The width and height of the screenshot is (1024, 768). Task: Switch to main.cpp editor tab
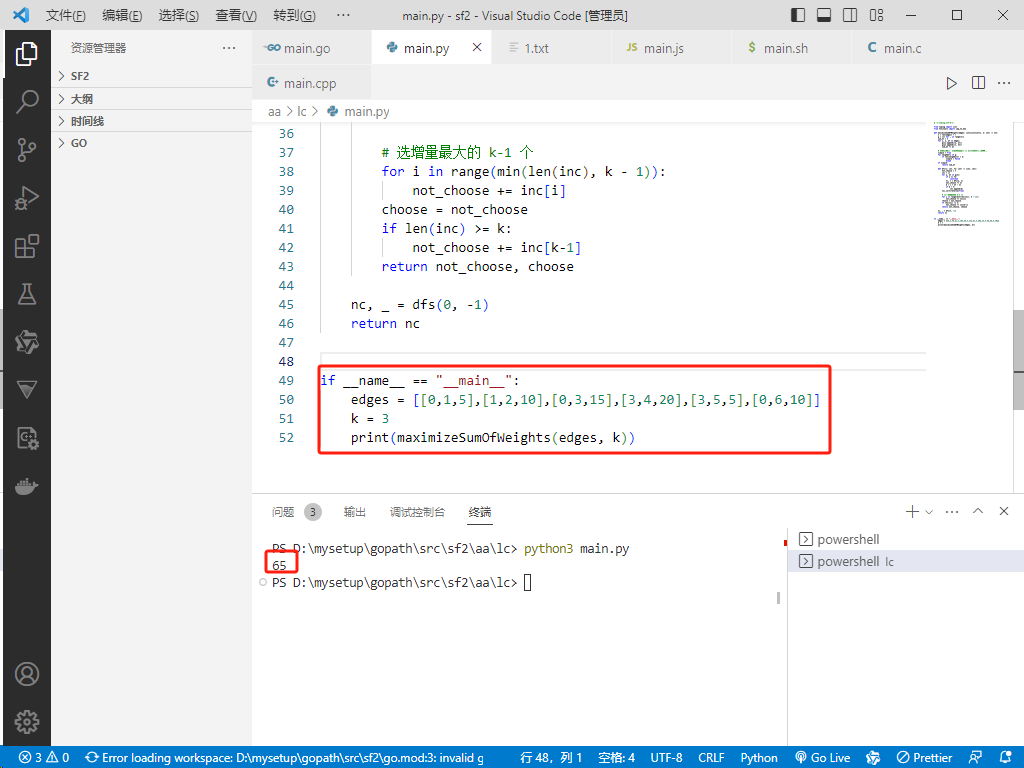point(312,83)
